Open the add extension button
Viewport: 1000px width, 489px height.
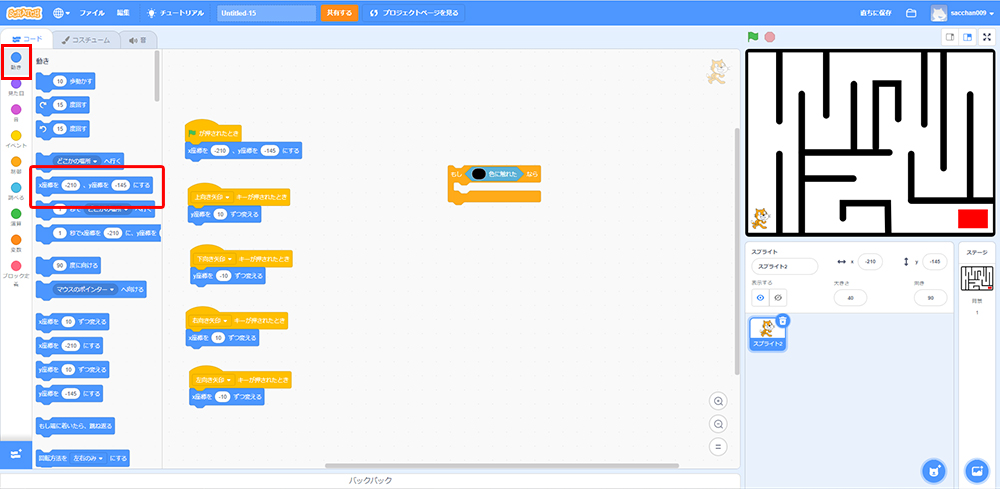[16, 454]
